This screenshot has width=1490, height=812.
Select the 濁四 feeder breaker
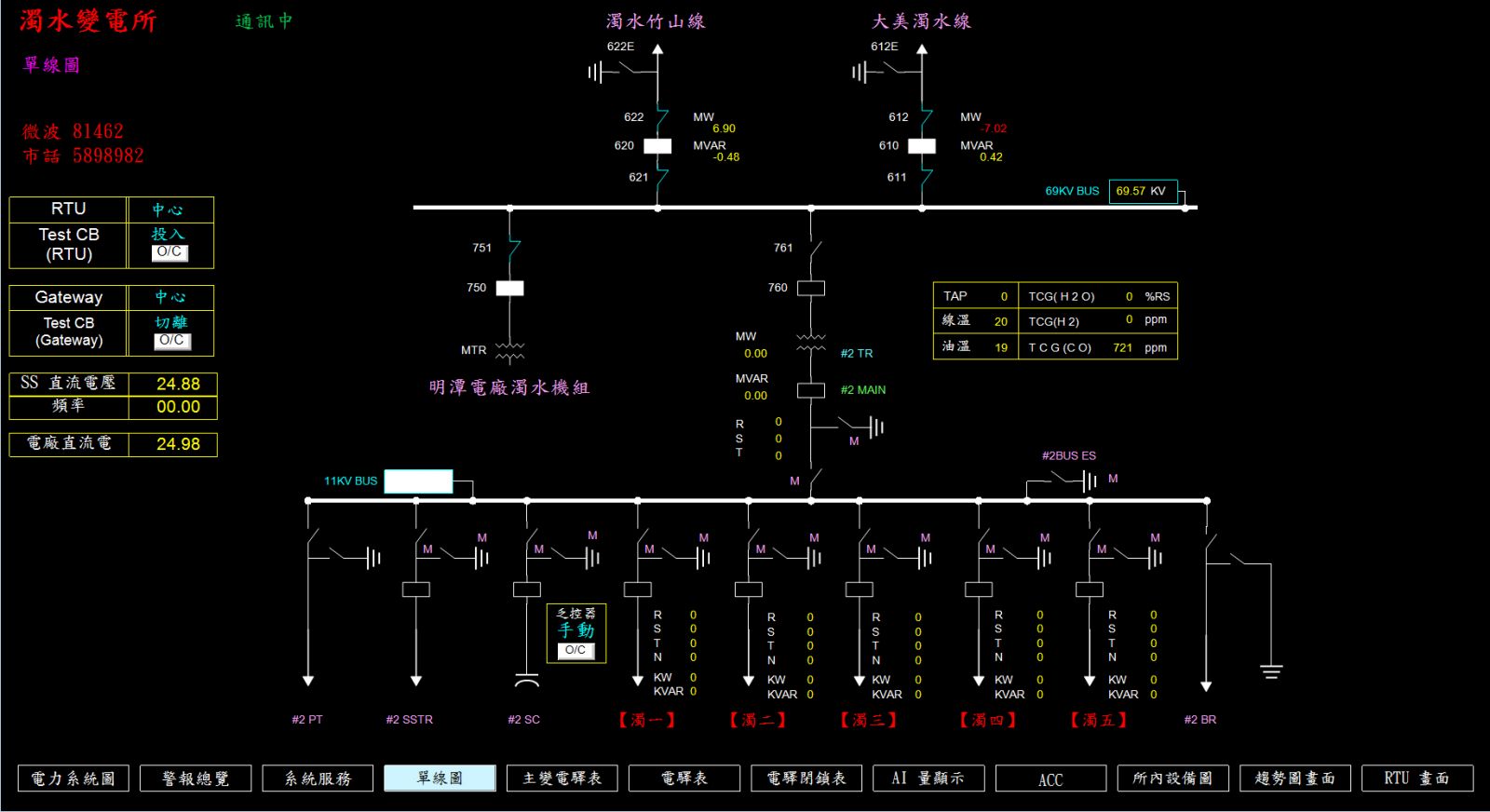[x=979, y=589]
